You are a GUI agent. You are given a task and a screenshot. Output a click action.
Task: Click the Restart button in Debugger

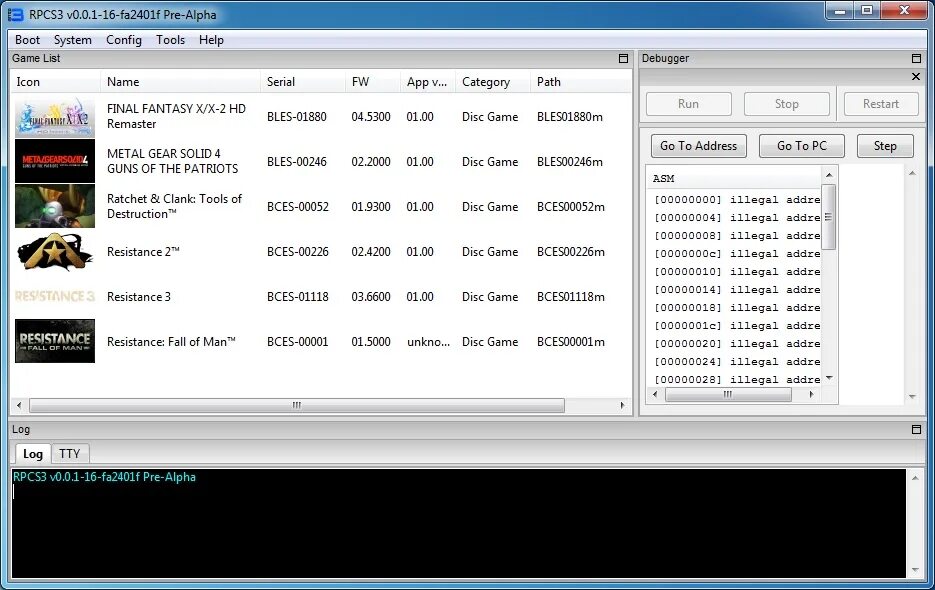(x=881, y=104)
